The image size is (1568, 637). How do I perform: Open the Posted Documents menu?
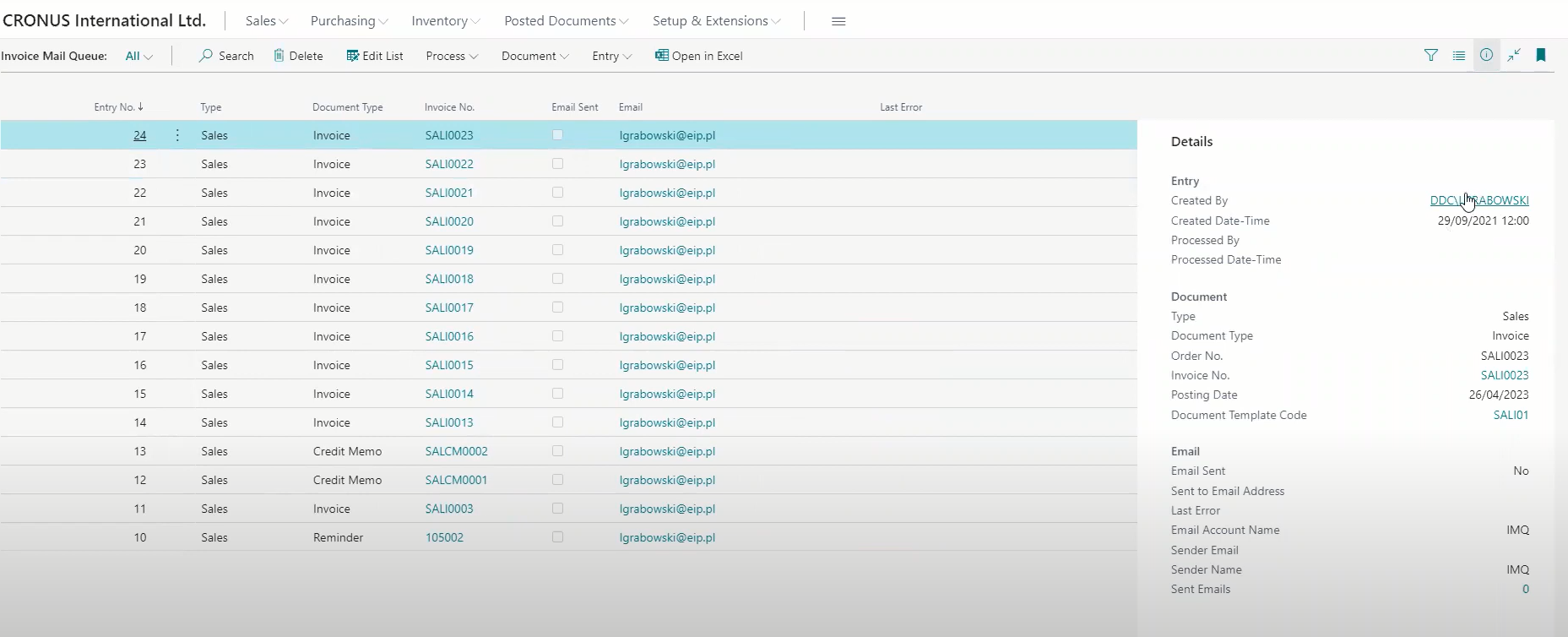(567, 21)
